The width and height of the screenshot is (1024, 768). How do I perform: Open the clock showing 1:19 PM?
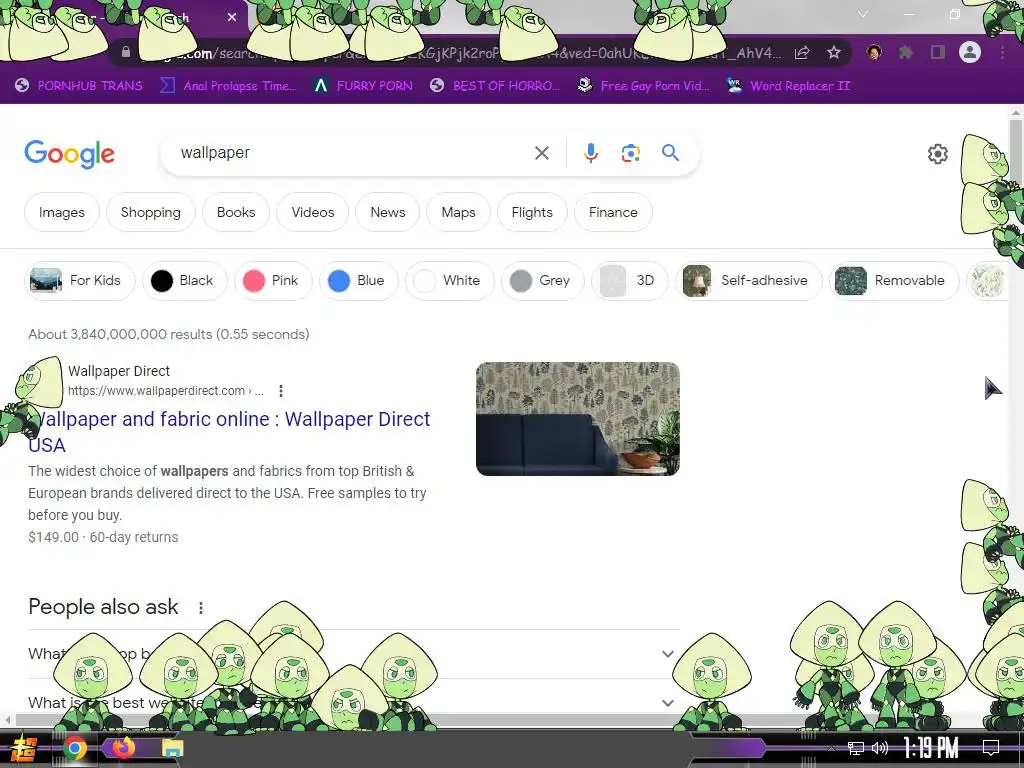[x=931, y=748]
